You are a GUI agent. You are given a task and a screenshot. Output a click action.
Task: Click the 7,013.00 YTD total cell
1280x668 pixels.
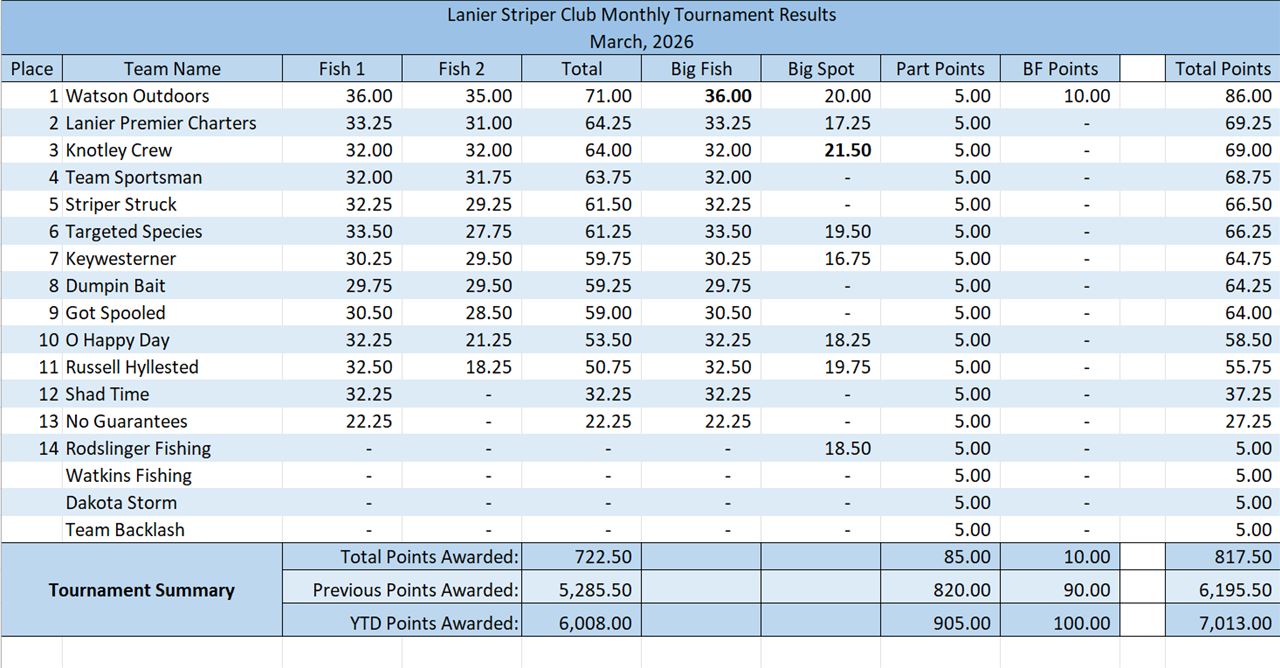1236,623
